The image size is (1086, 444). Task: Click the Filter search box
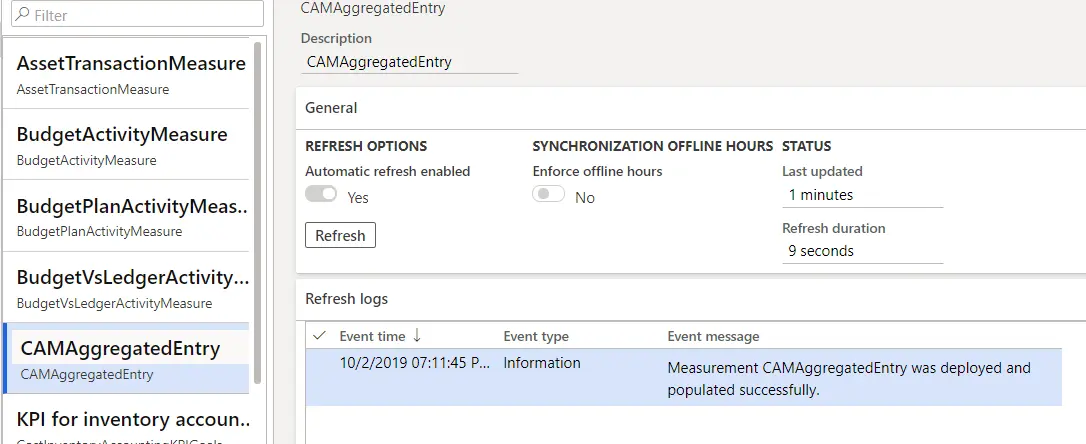coord(137,14)
